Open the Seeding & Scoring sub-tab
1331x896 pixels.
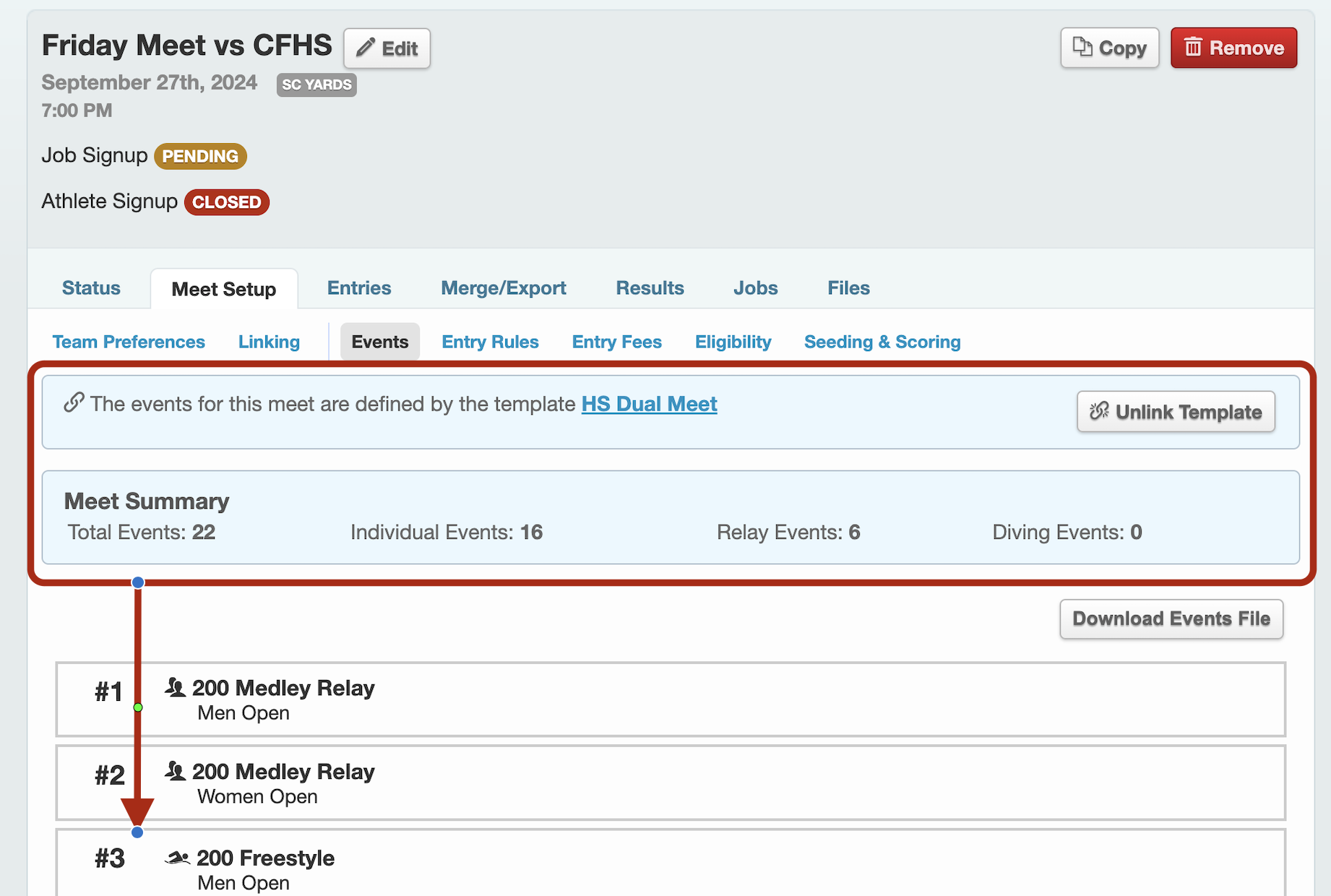point(882,342)
